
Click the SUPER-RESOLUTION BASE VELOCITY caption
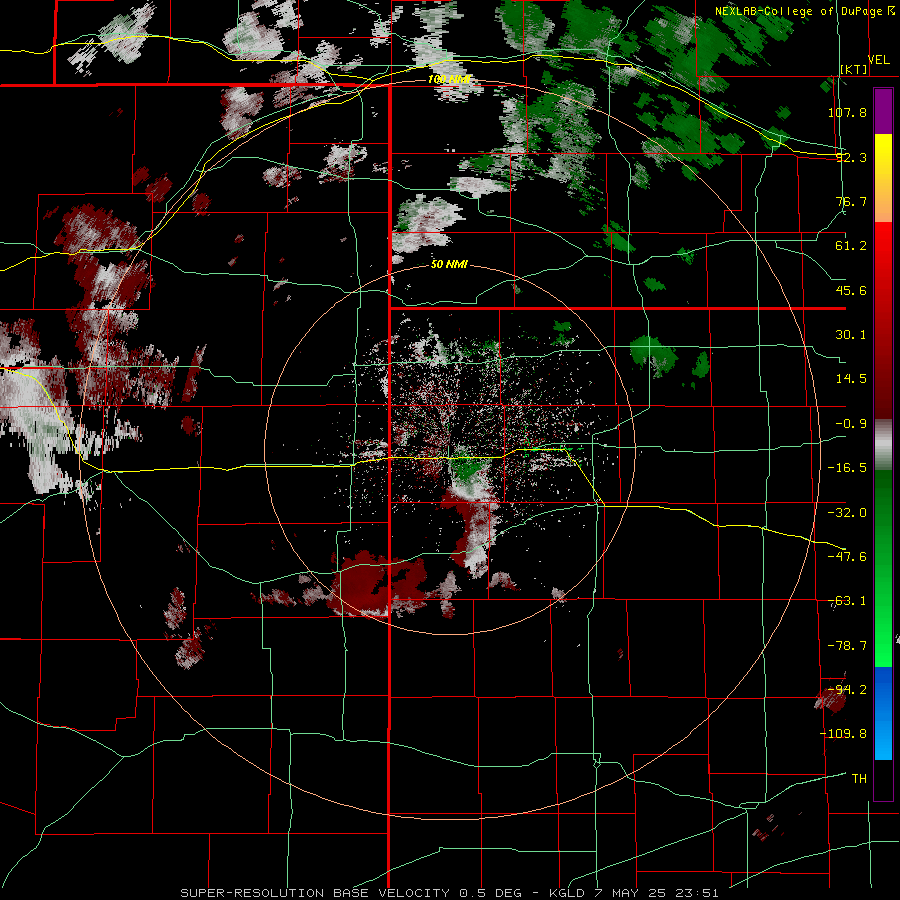pos(315,893)
